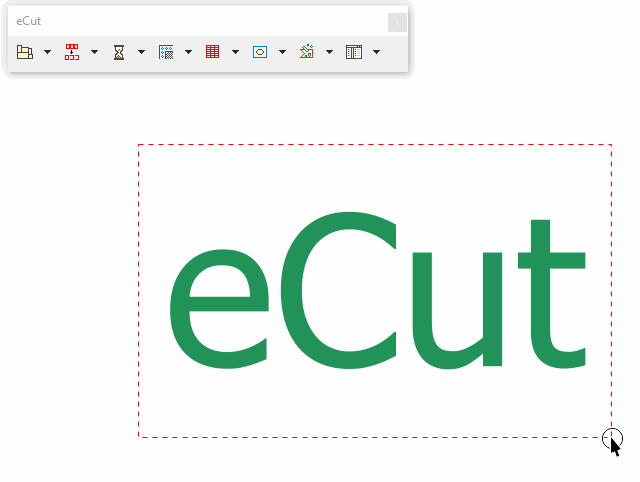Image resolution: width=640 pixels, height=482 pixels.
Task: Click the hourglass icon in eCut toolbar
Action: click(x=119, y=52)
